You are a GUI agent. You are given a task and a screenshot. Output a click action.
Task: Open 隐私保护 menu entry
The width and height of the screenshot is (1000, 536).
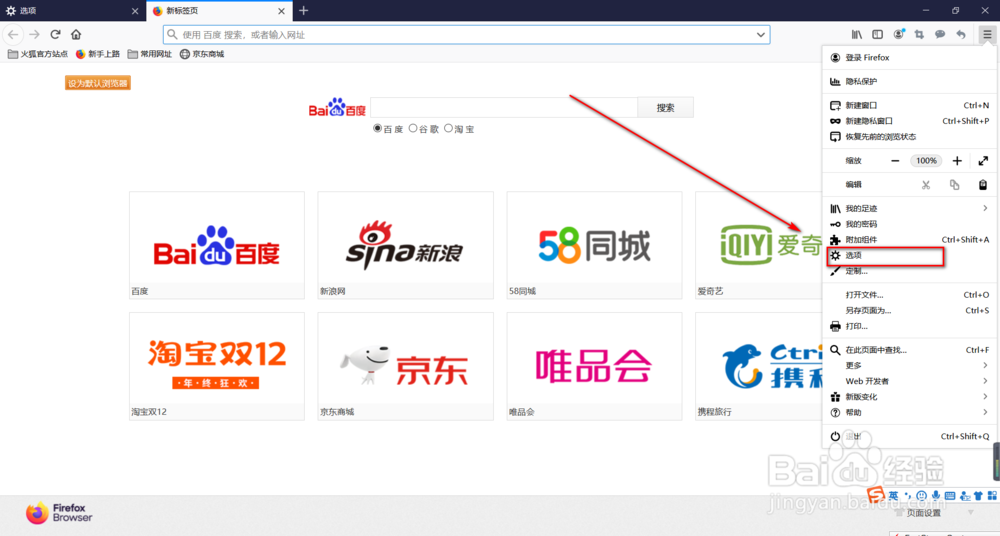[909, 82]
